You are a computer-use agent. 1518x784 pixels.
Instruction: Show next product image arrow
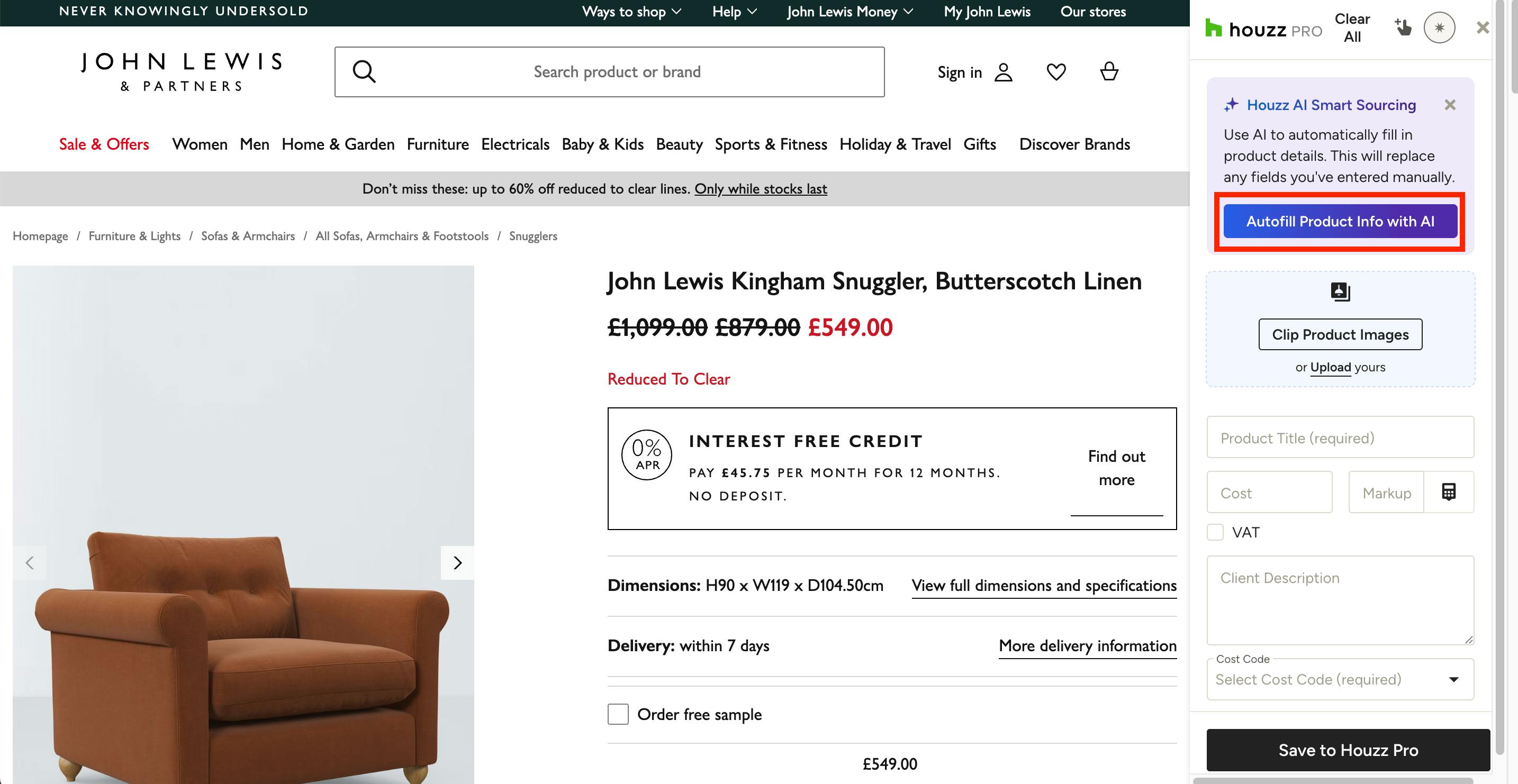click(x=457, y=562)
